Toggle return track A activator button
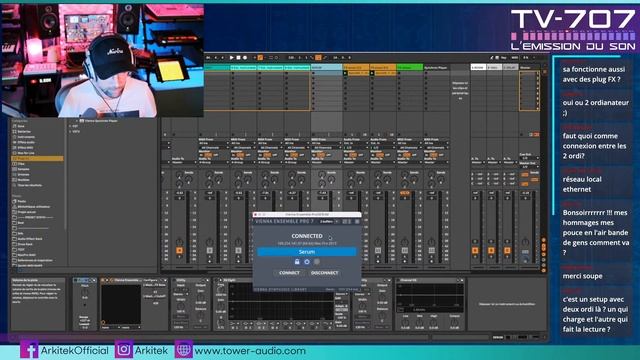 point(475,250)
